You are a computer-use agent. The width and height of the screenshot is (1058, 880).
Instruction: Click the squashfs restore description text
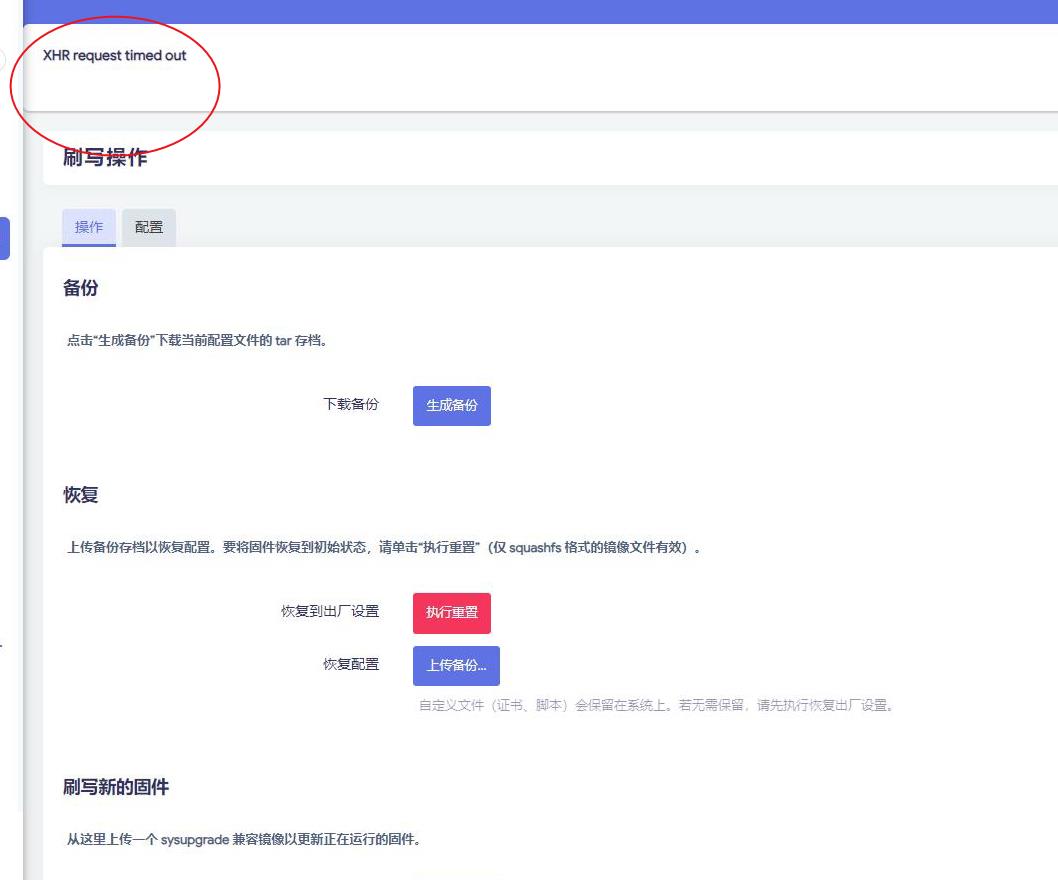(x=383, y=548)
